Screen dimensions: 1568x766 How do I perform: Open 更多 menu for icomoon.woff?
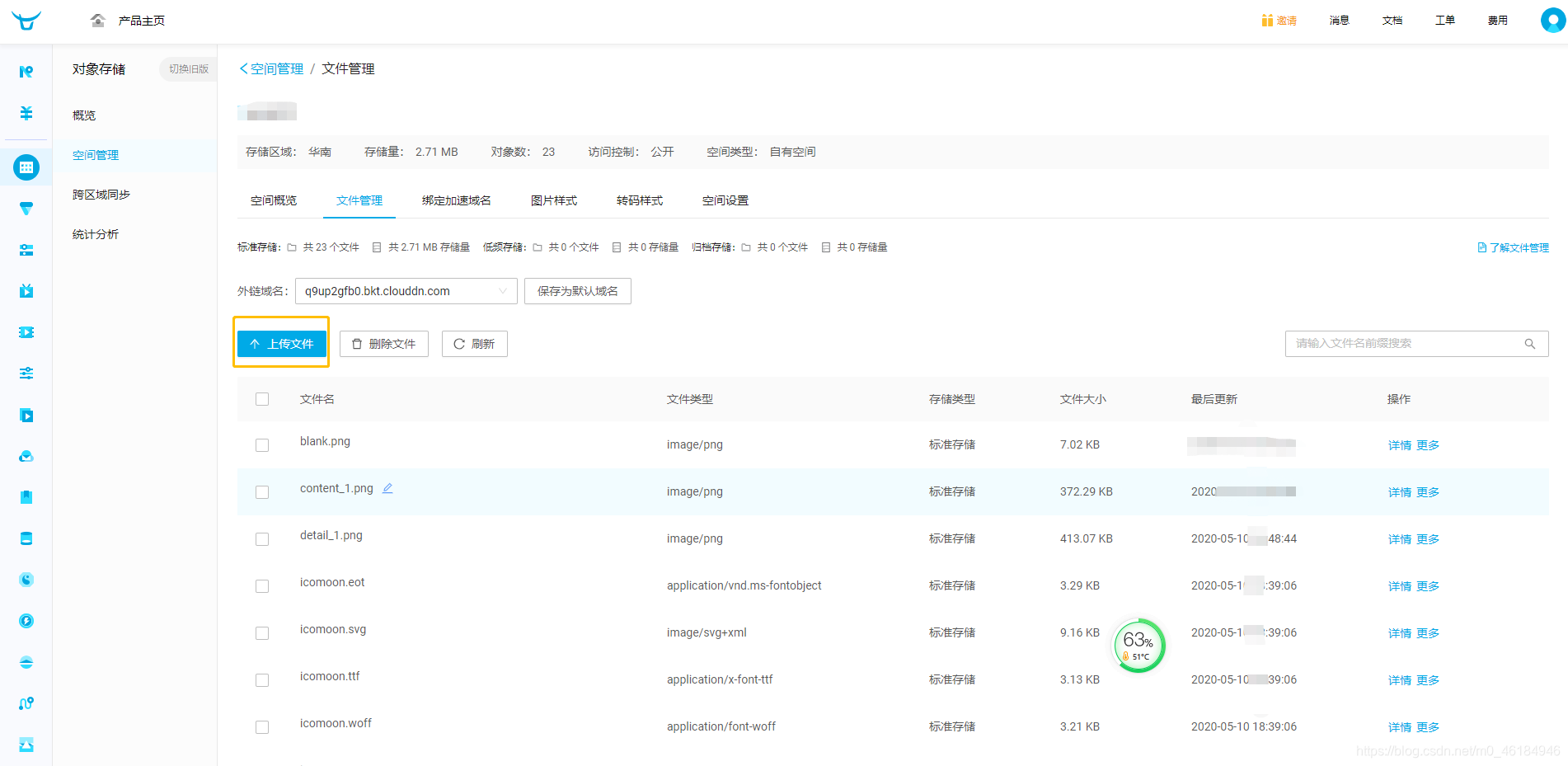(1428, 727)
